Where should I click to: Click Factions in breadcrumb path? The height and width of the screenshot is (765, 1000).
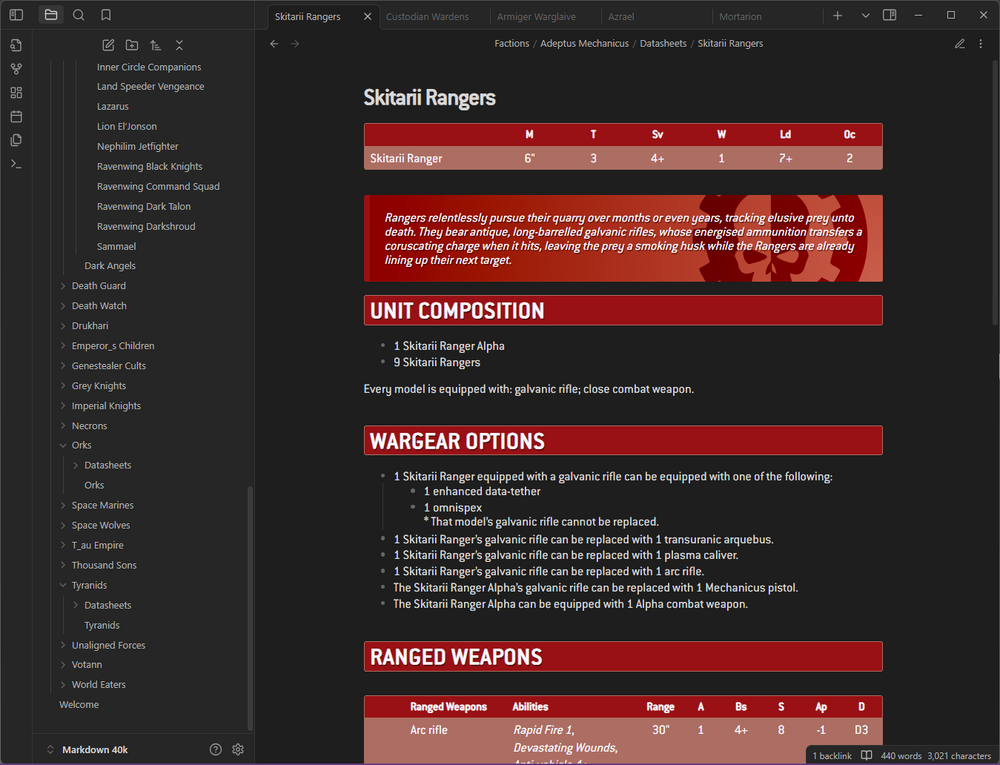[511, 43]
